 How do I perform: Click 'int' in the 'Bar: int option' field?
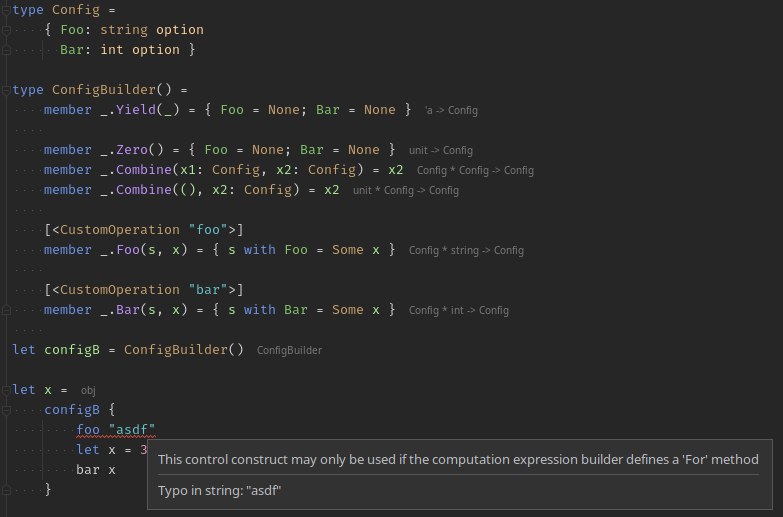112,50
